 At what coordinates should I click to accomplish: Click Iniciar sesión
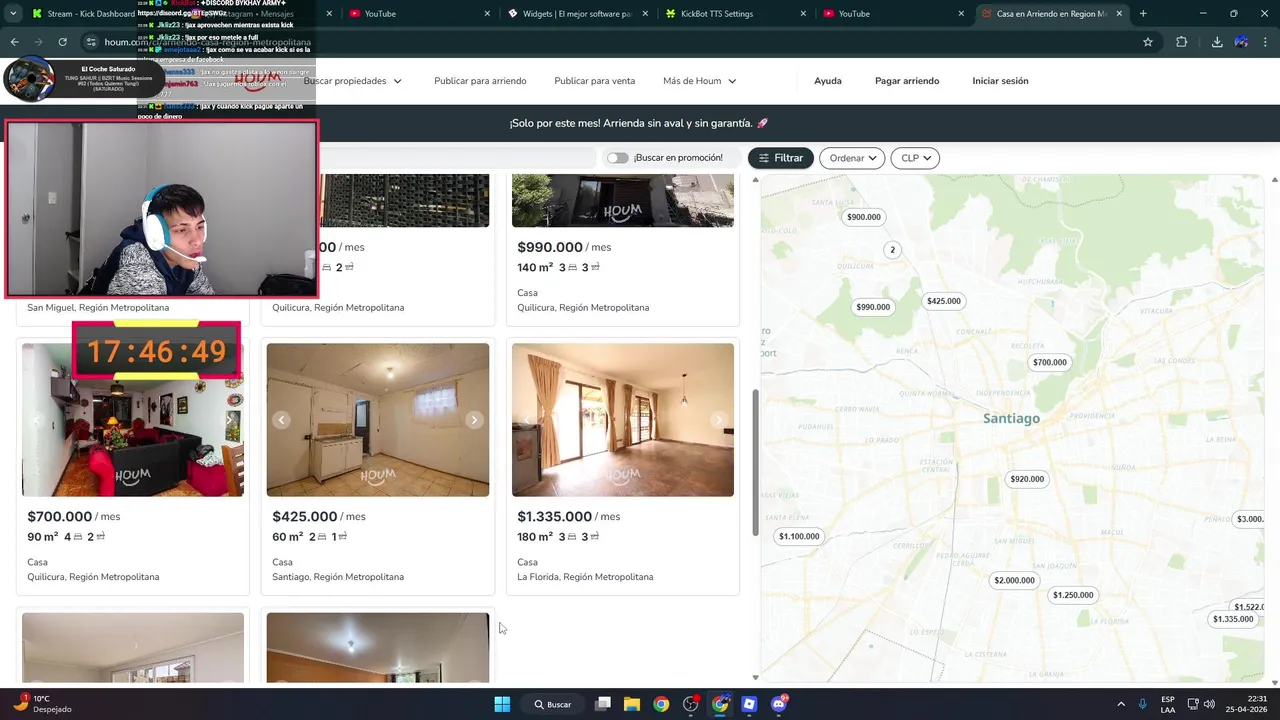pos(1000,81)
